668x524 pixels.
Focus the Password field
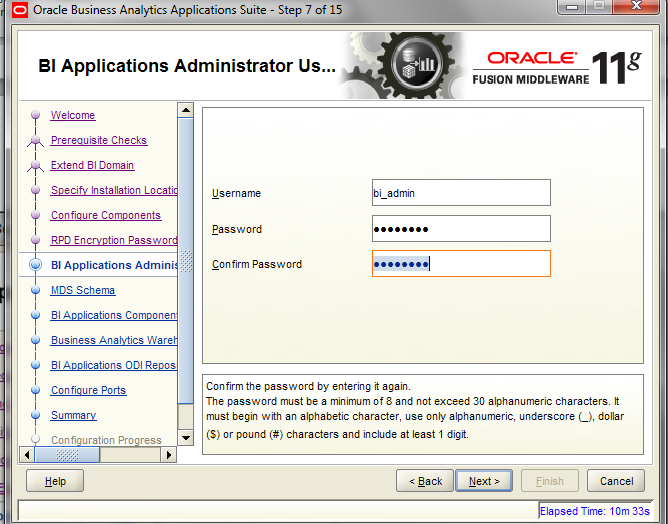461,229
